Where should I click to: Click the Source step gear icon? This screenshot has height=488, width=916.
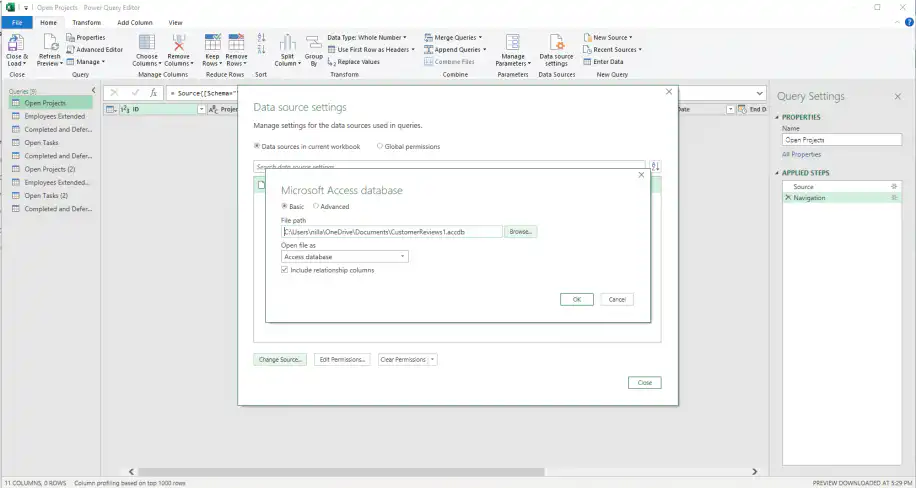tap(893, 186)
